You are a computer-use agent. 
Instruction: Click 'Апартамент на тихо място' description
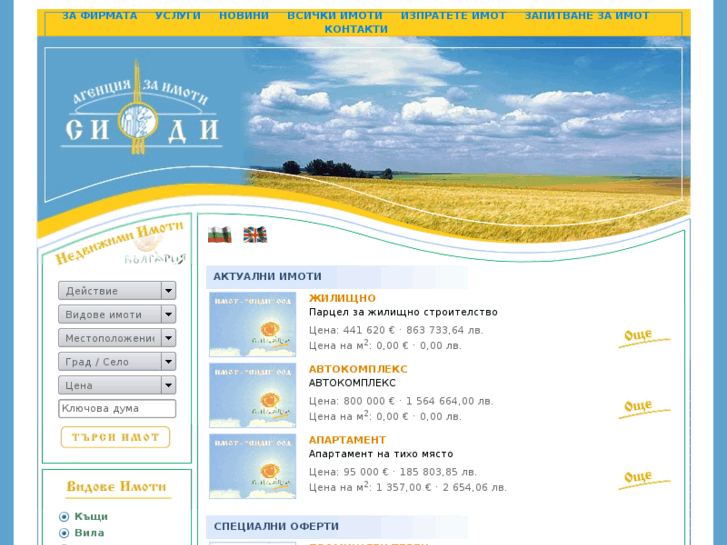[381, 454]
